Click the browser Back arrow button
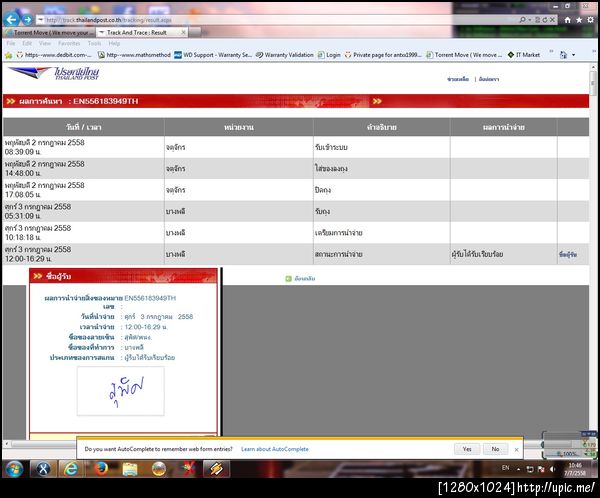 point(12,19)
